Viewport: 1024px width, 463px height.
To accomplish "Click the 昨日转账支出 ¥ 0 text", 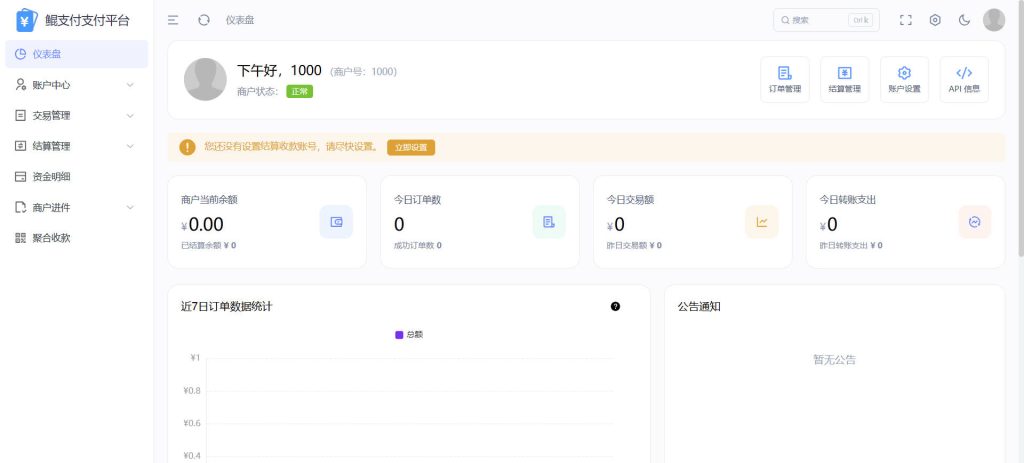I will tap(851, 246).
